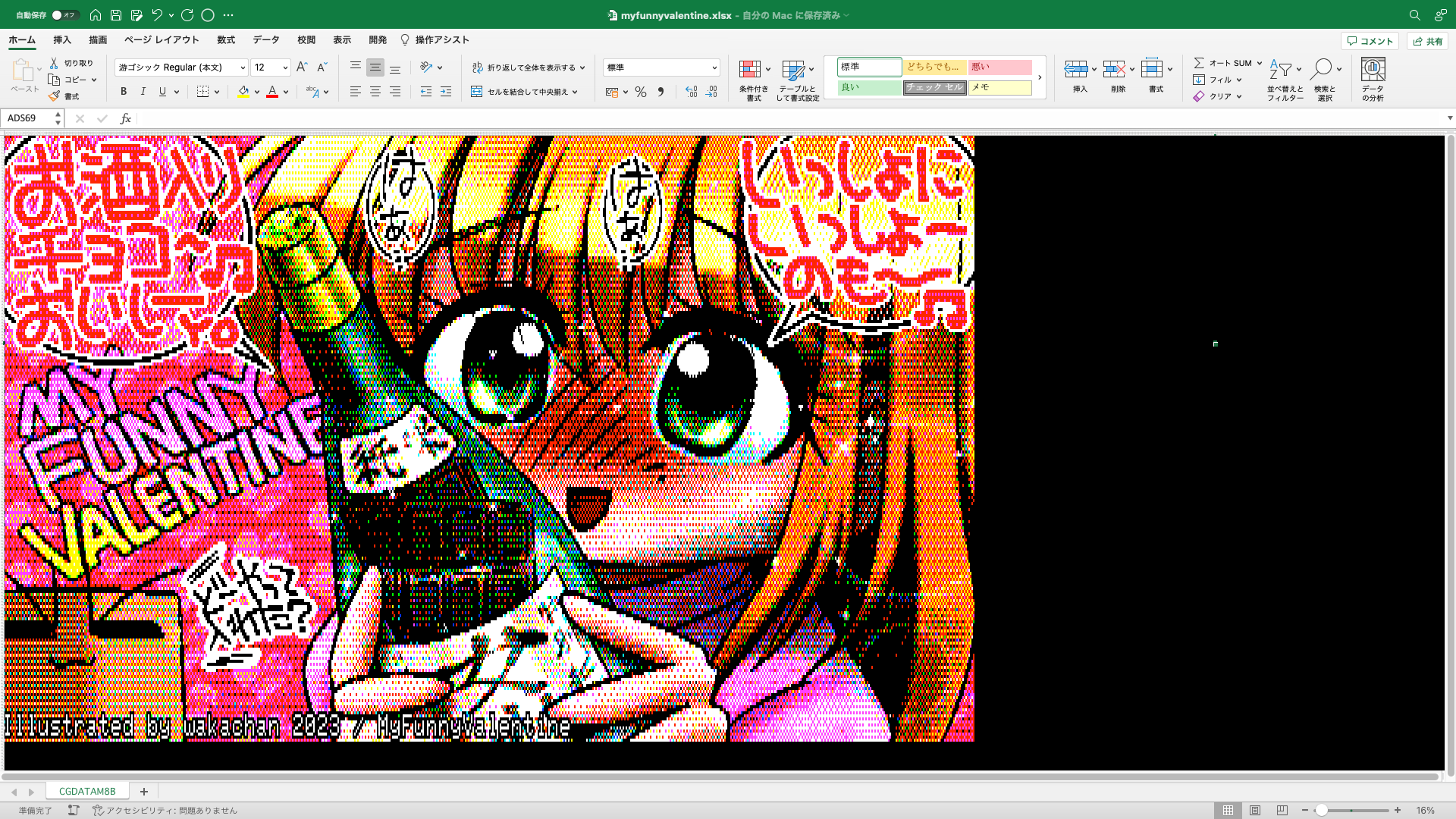Screen dimensions: 1456x819
Task: Click the percent style icon
Action: [641, 92]
